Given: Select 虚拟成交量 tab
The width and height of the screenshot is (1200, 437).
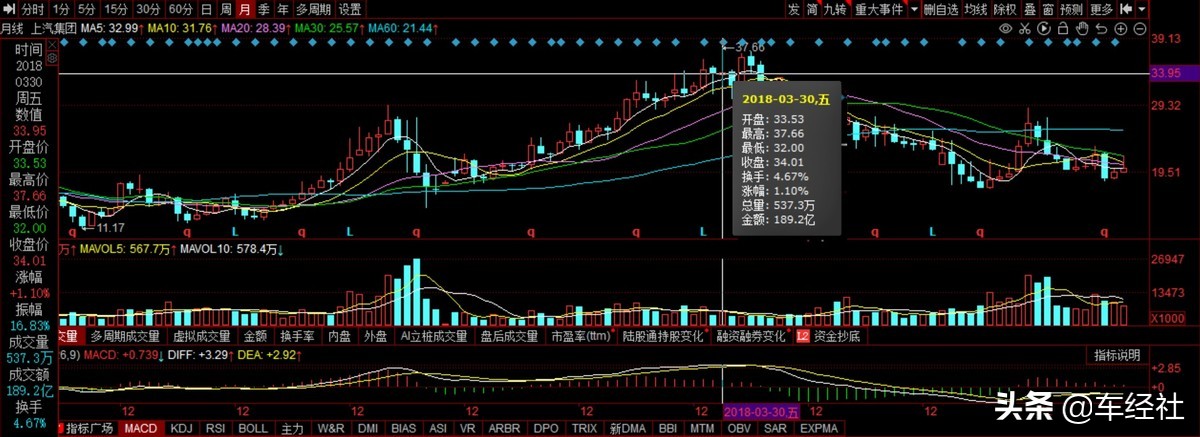Looking at the screenshot, I should (201, 337).
